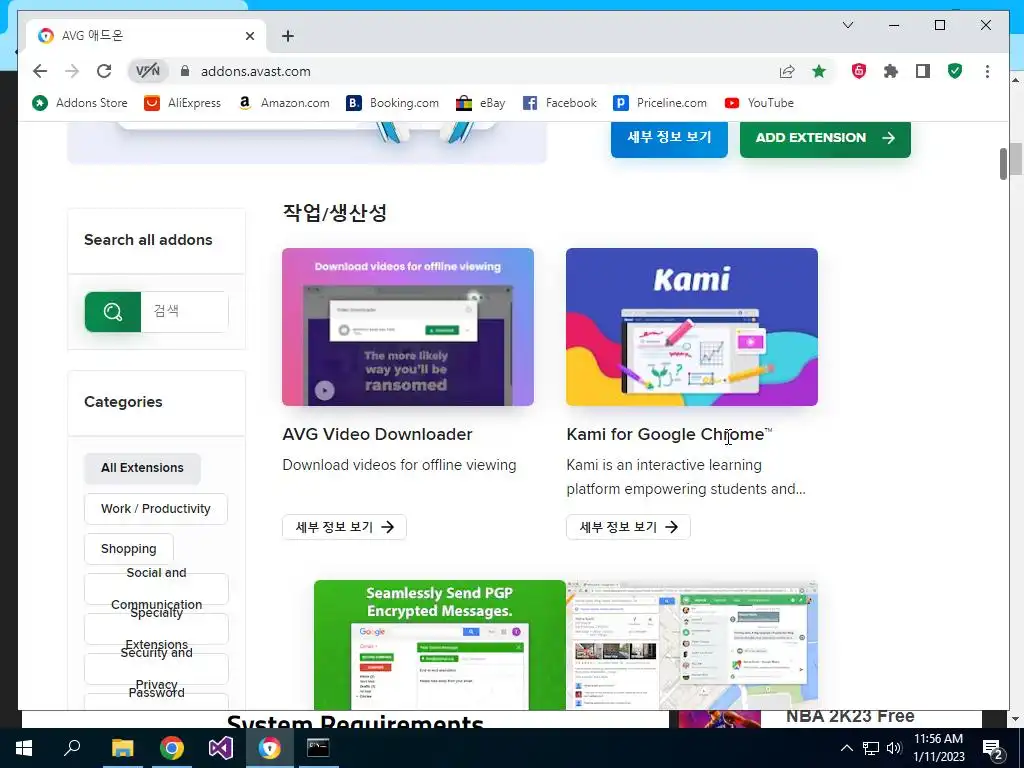Select Work / Productivity category
This screenshot has width=1024, height=768.
point(155,509)
